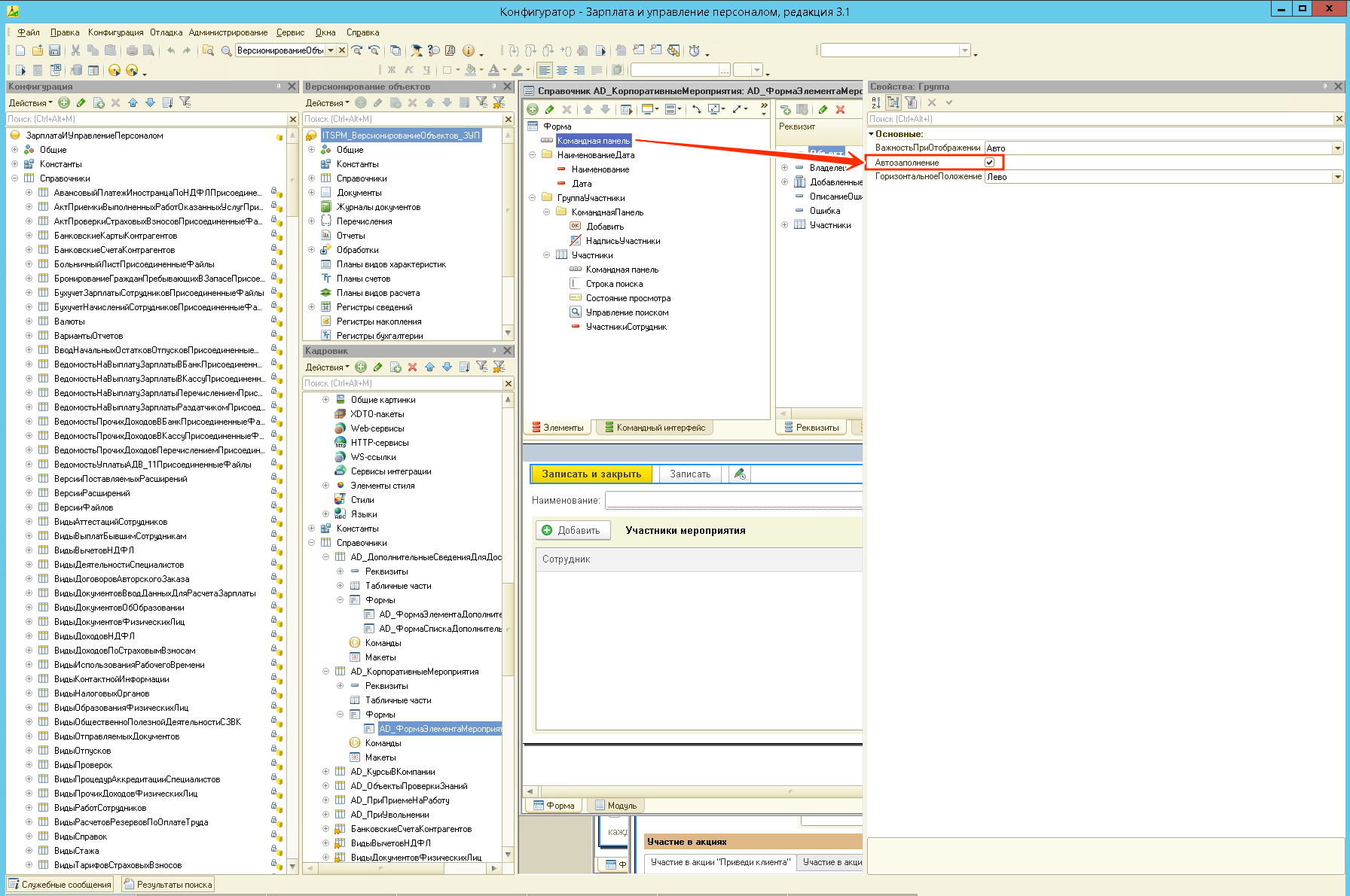The image size is (1350, 896).
Task: Switch to the Модуль tab
Action: coord(615,806)
